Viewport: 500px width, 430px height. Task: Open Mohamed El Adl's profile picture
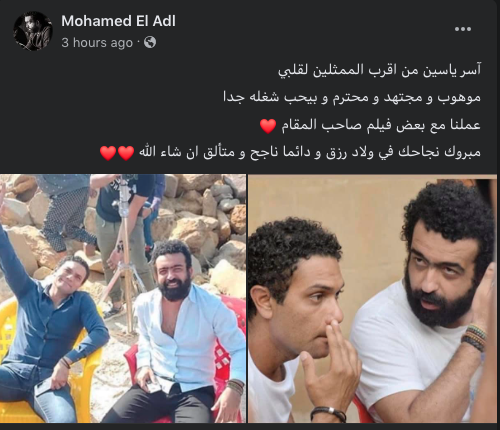(x=33, y=31)
